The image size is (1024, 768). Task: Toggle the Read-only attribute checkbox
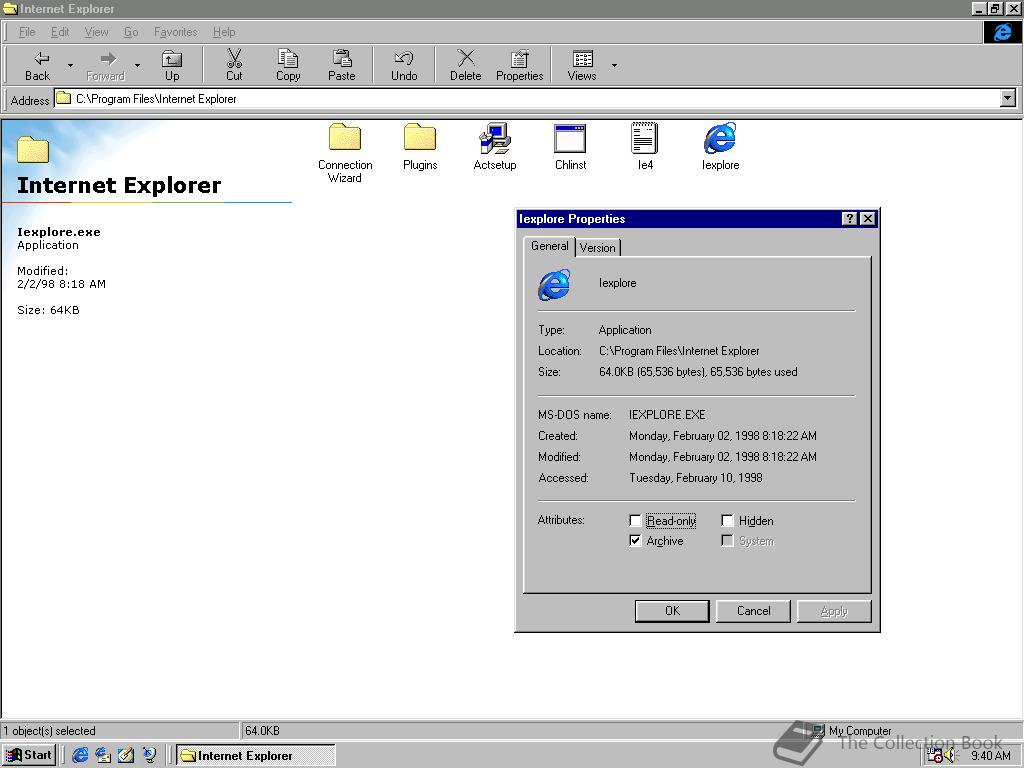[x=635, y=520]
